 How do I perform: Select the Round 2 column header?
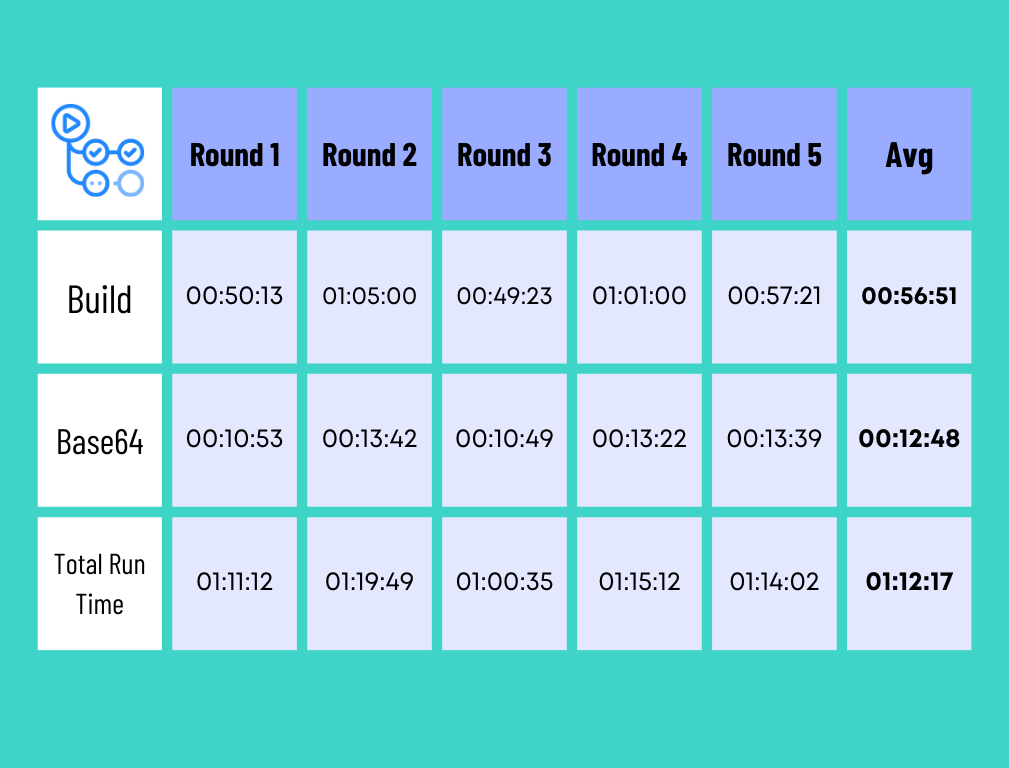pyautogui.click(x=370, y=154)
